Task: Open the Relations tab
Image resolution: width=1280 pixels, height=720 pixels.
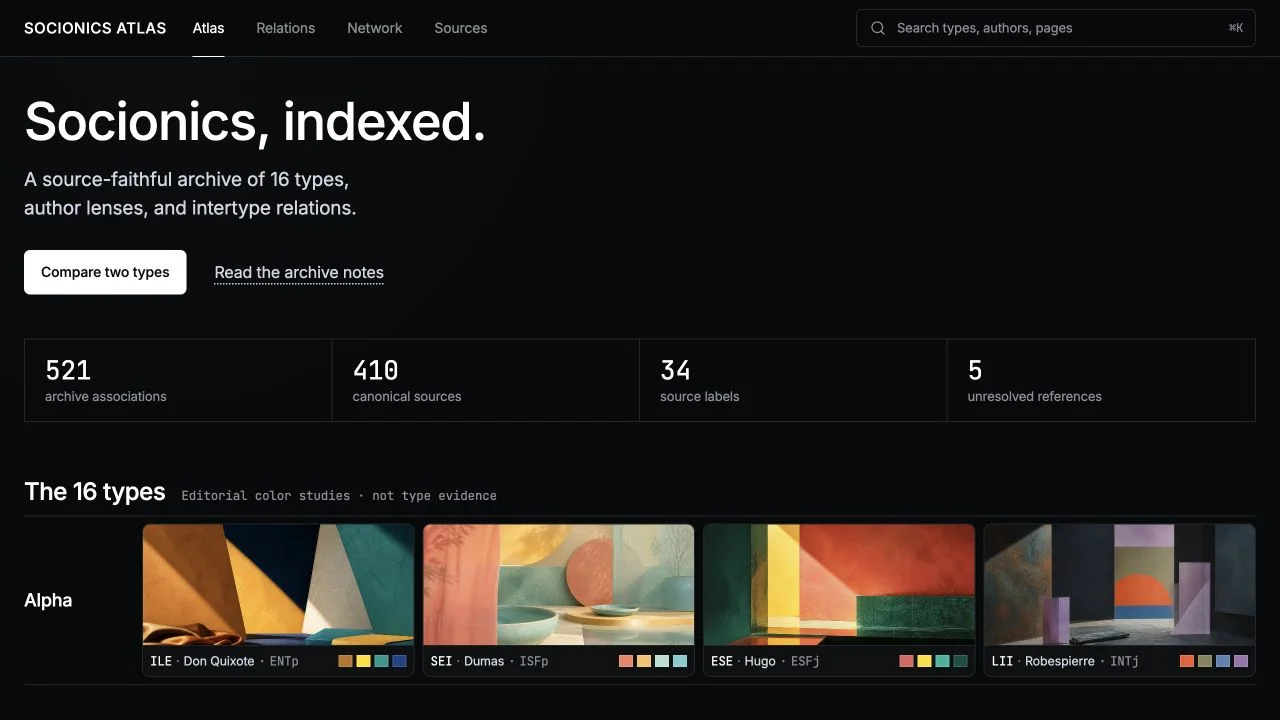Action: (x=285, y=28)
